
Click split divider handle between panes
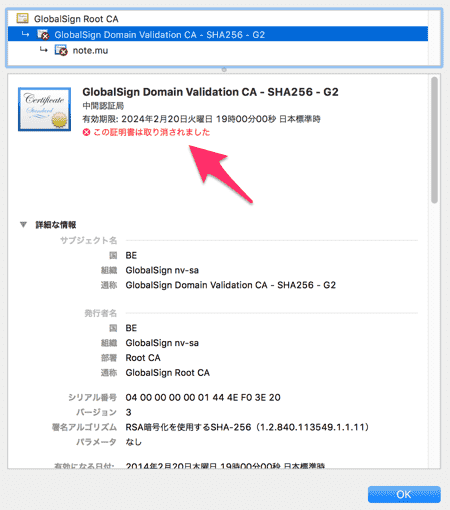[x=224, y=70]
